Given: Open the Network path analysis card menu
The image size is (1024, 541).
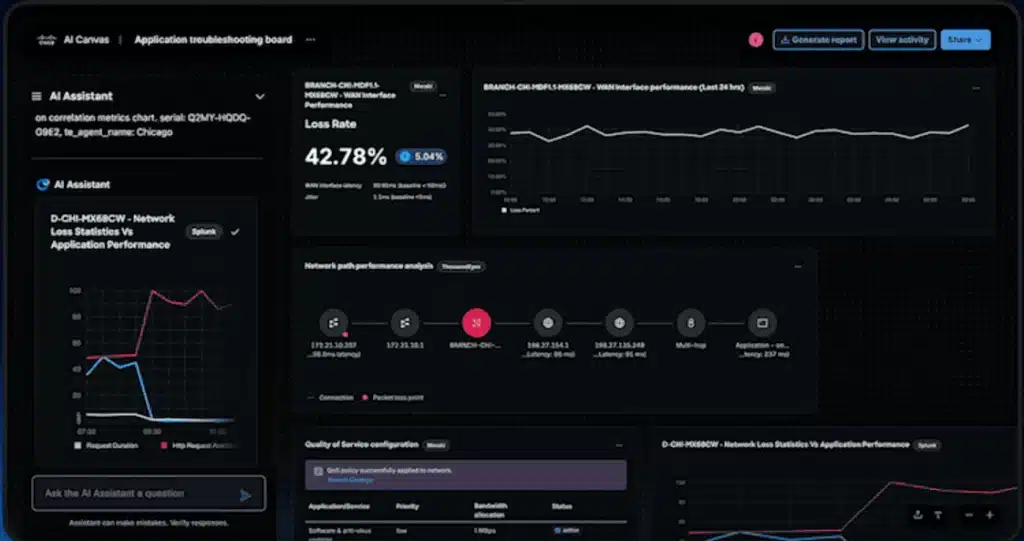Looking at the screenshot, I should (797, 267).
